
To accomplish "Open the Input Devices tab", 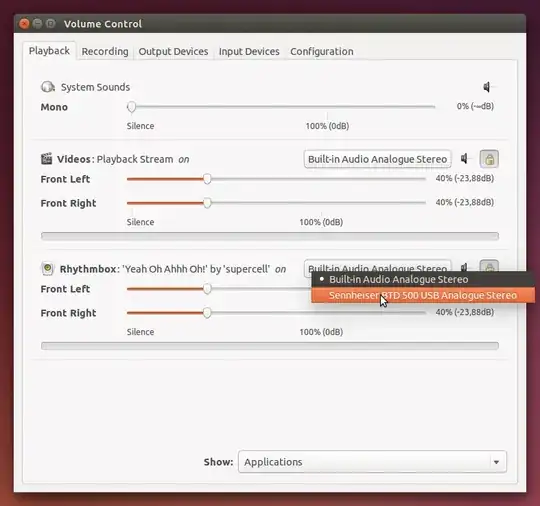I will click(x=249, y=52).
